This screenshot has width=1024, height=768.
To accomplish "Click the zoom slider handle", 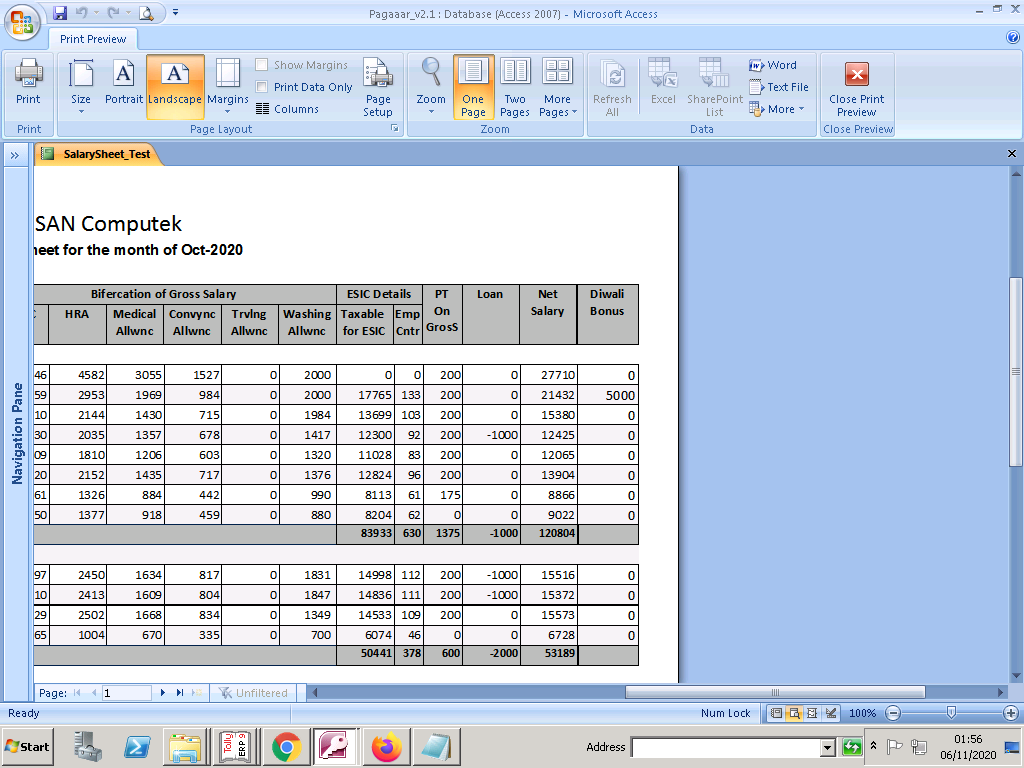I will point(951,712).
